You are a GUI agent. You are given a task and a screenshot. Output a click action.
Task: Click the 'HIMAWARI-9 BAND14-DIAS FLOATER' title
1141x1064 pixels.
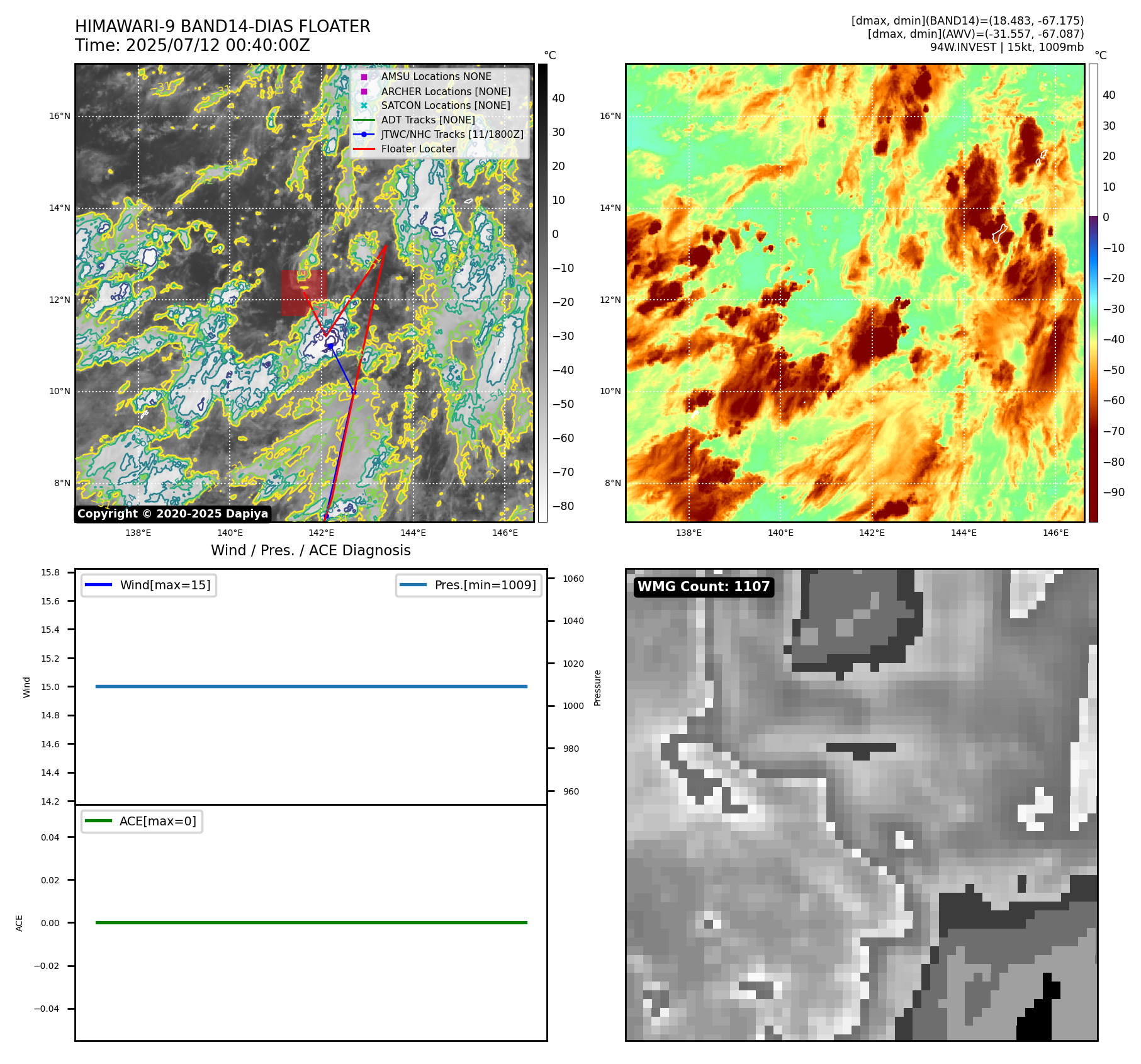pyautogui.click(x=223, y=26)
